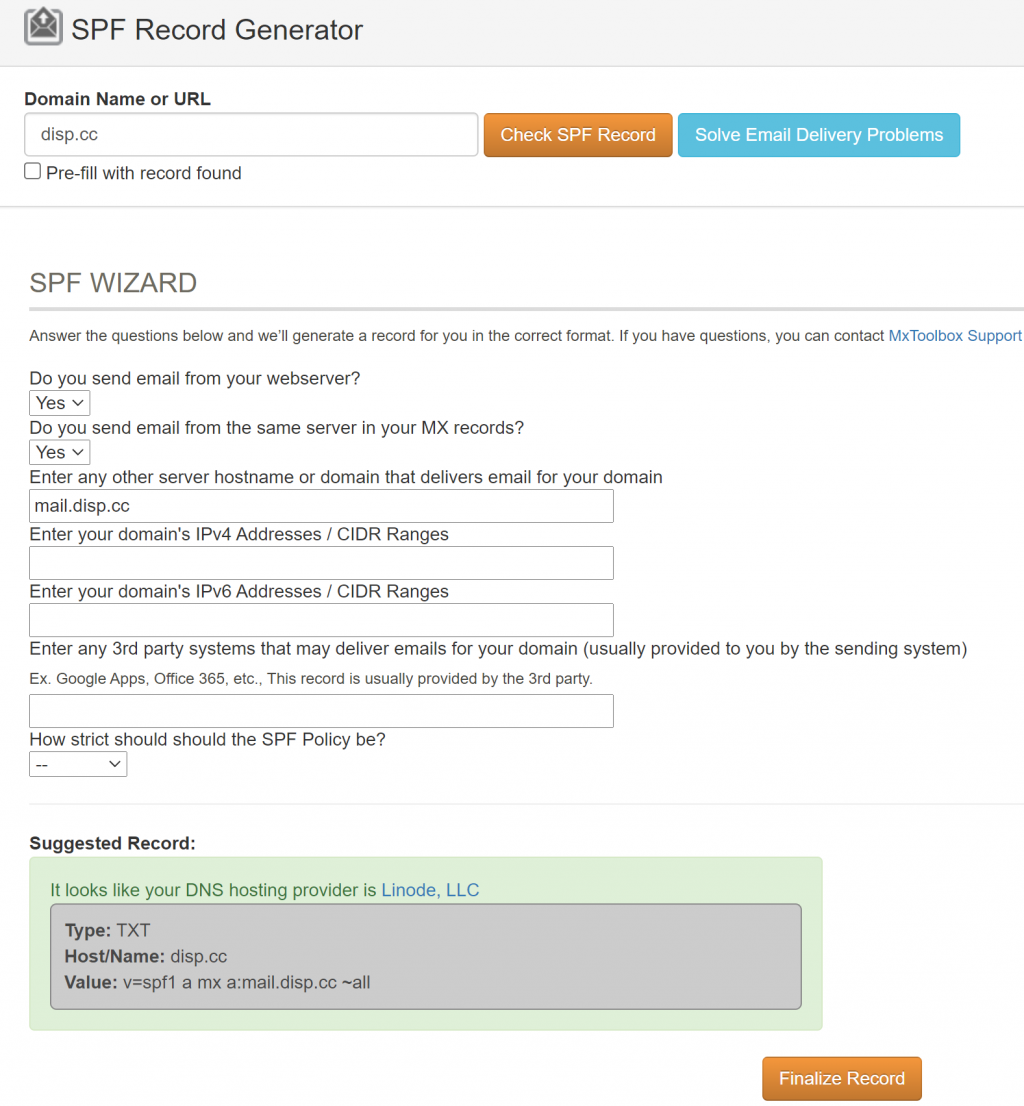
Task: Open the webserver email Yes dropdown
Action: pos(60,403)
